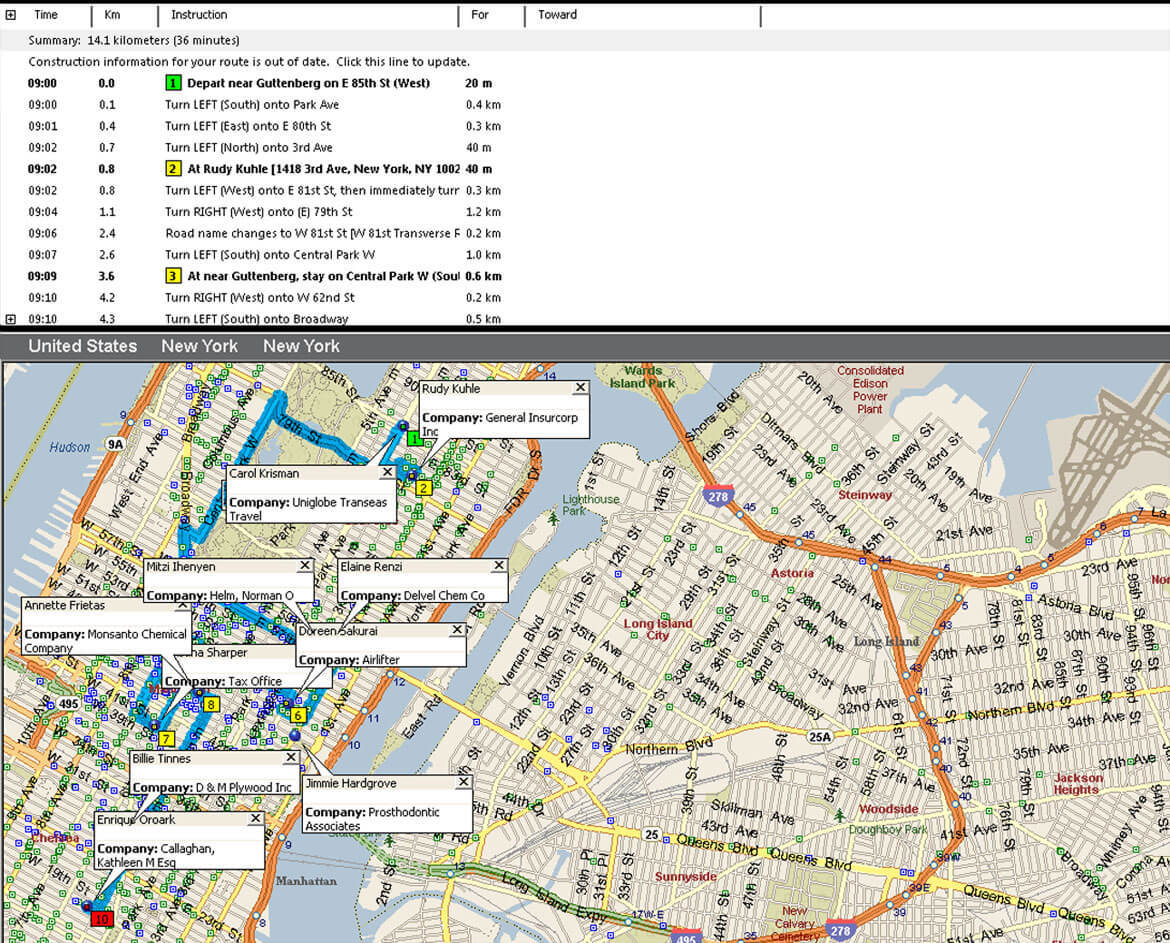Click green stop 1 marker on map
The width and height of the screenshot is (1170, 943).
[414, 439]
